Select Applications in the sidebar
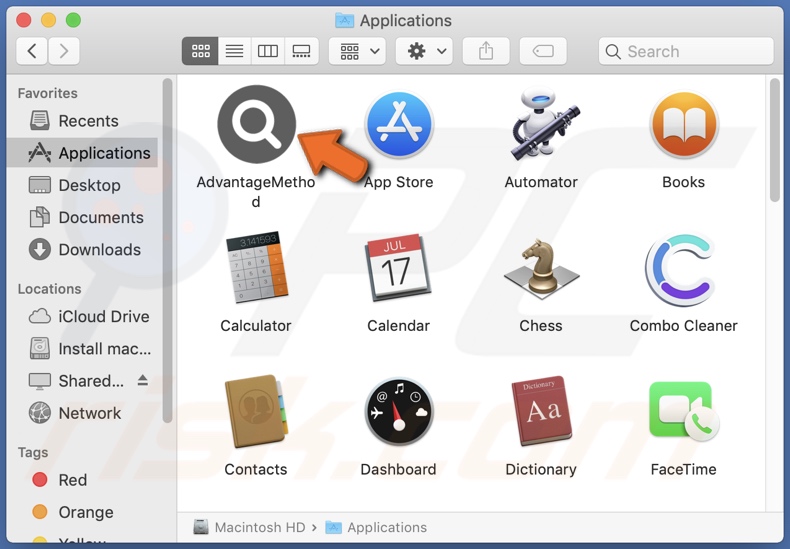This screenshot has width=790, height=549. [83, 153]
